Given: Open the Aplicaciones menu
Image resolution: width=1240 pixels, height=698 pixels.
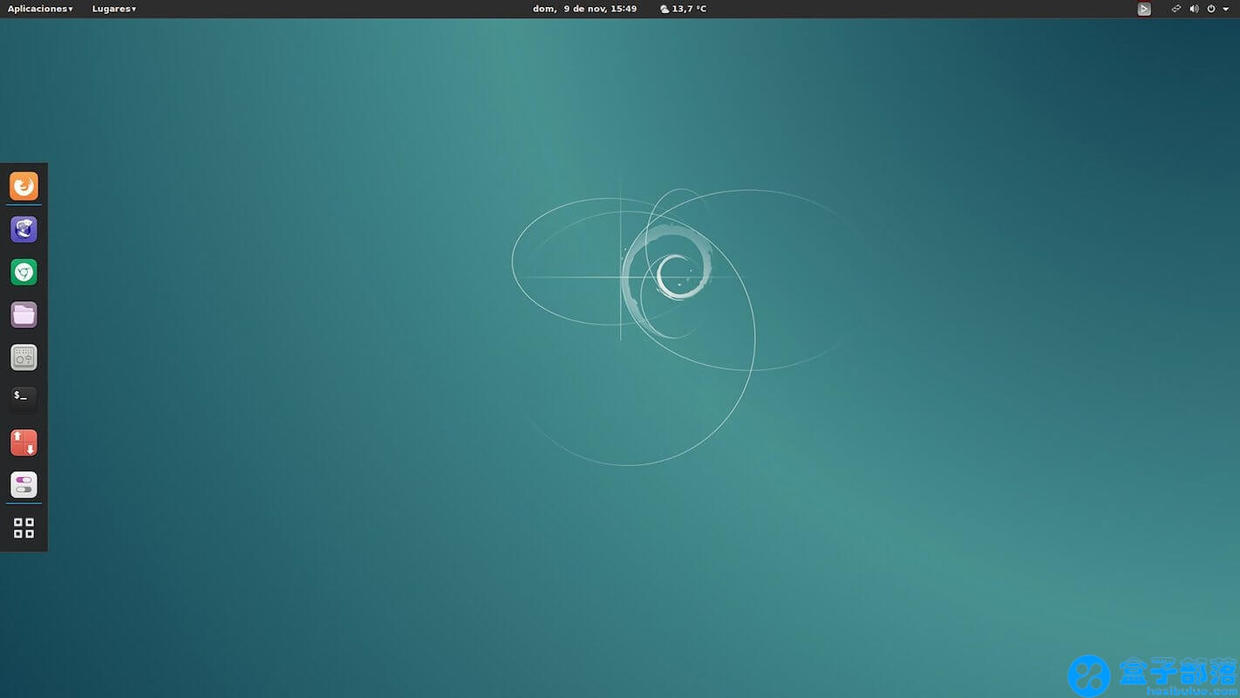Looking at the screenshot, I should [x=40, y=9].
